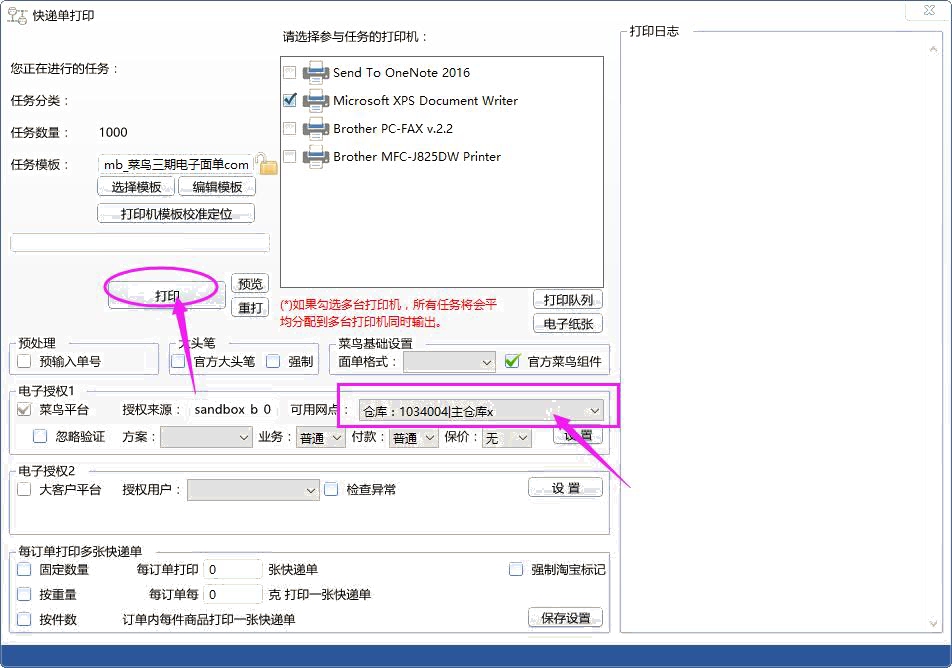The image size is (952, 668).
Task: Uncheck the 官方菜鸟组件 checkbox
Action: coord(512,361)
